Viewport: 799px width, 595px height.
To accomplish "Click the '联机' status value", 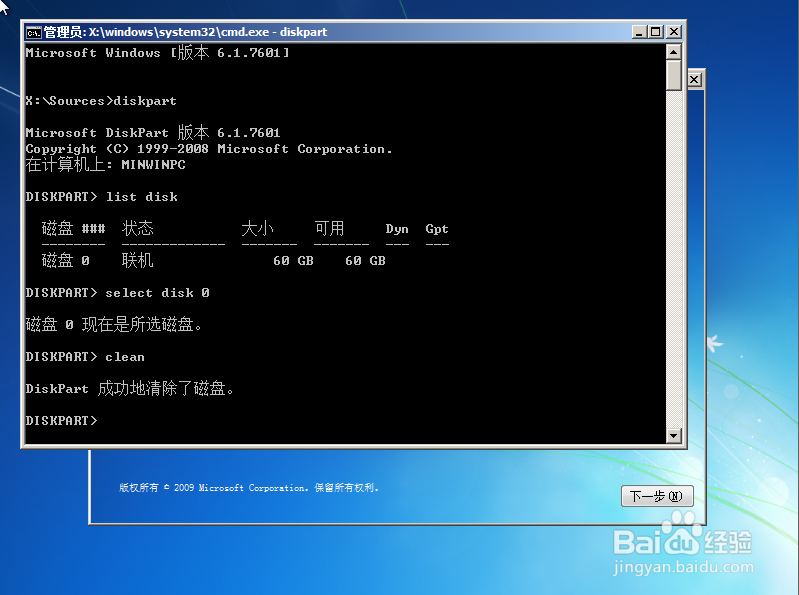I will pos(138,261).
